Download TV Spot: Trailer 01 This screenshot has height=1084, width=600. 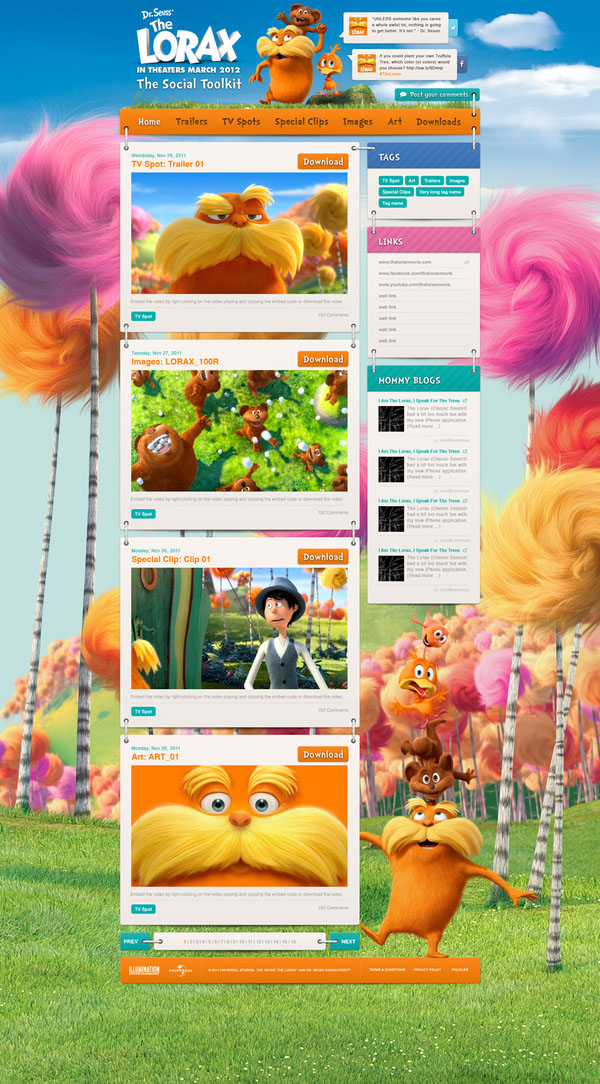tap(323, 162)
